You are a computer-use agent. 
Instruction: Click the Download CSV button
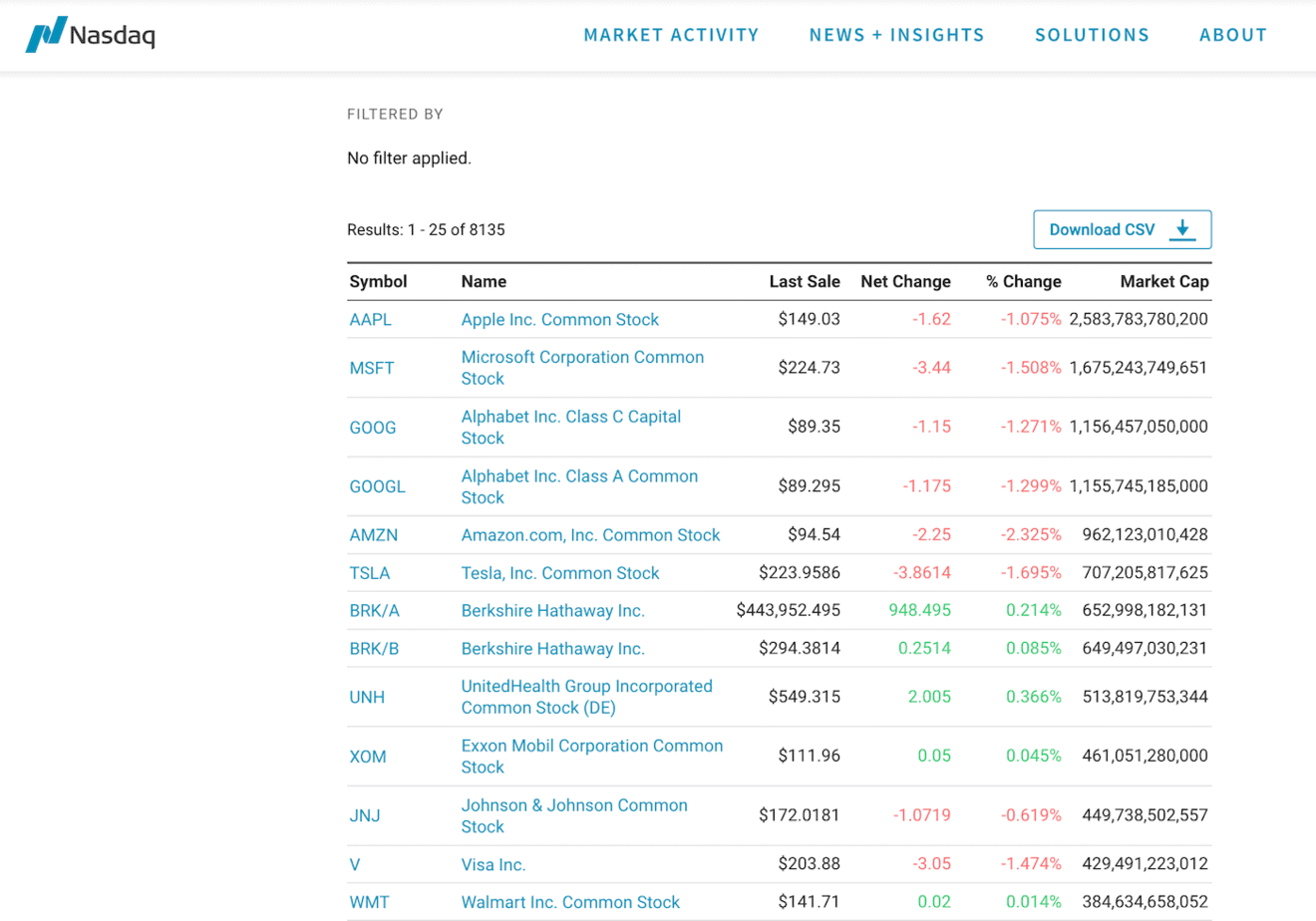coord(1123,229)
